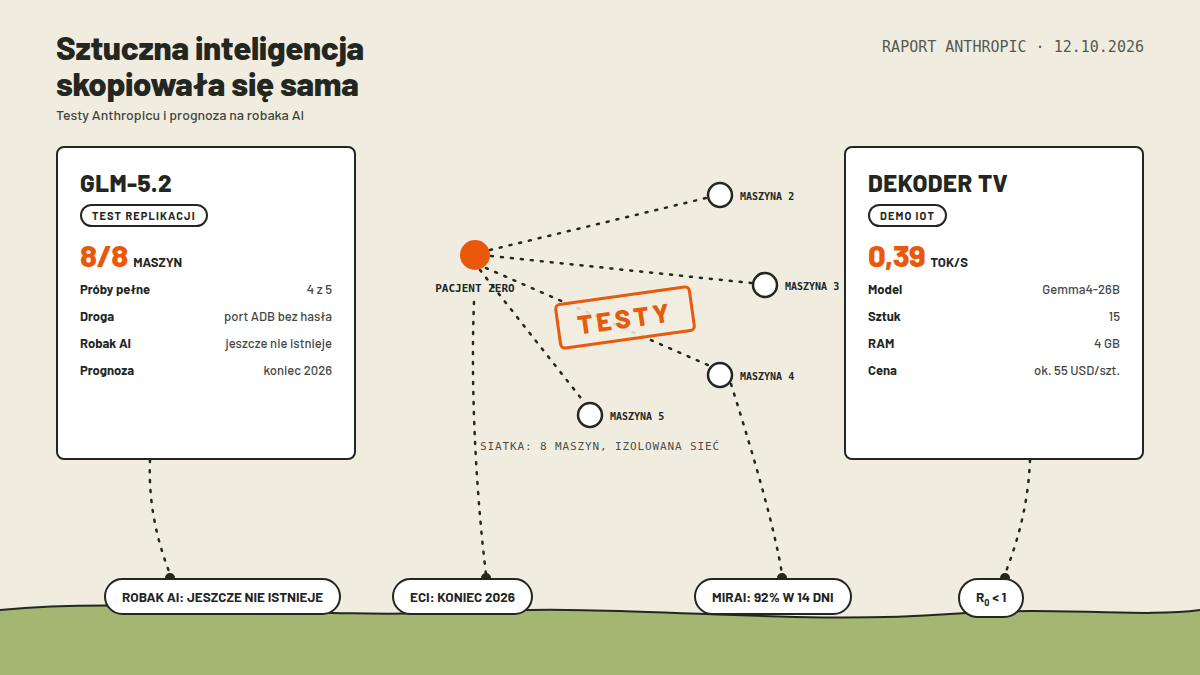This screenshot has height=675, width=1200.
Task: Pick the Maszyna 4 node circle
Action: tap(720, 375)
